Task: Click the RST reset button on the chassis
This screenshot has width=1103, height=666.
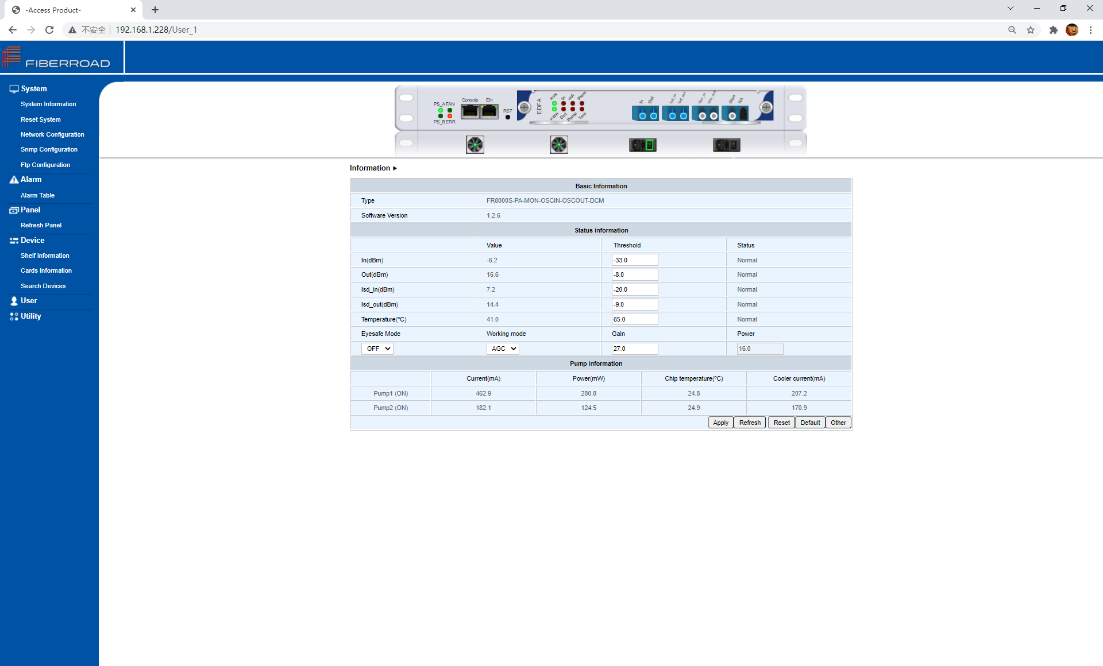Action: click(507, 117)
